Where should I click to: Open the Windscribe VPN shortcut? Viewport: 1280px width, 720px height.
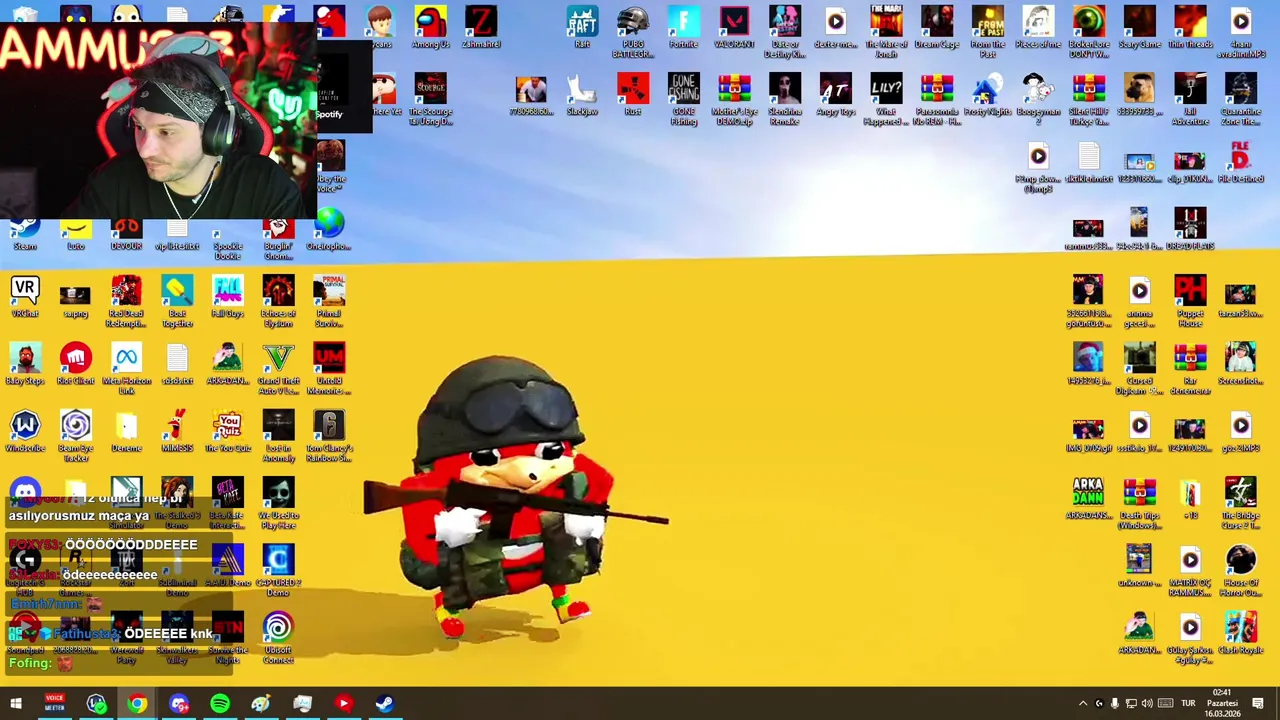pyautogui.click(x=25, y=431)
